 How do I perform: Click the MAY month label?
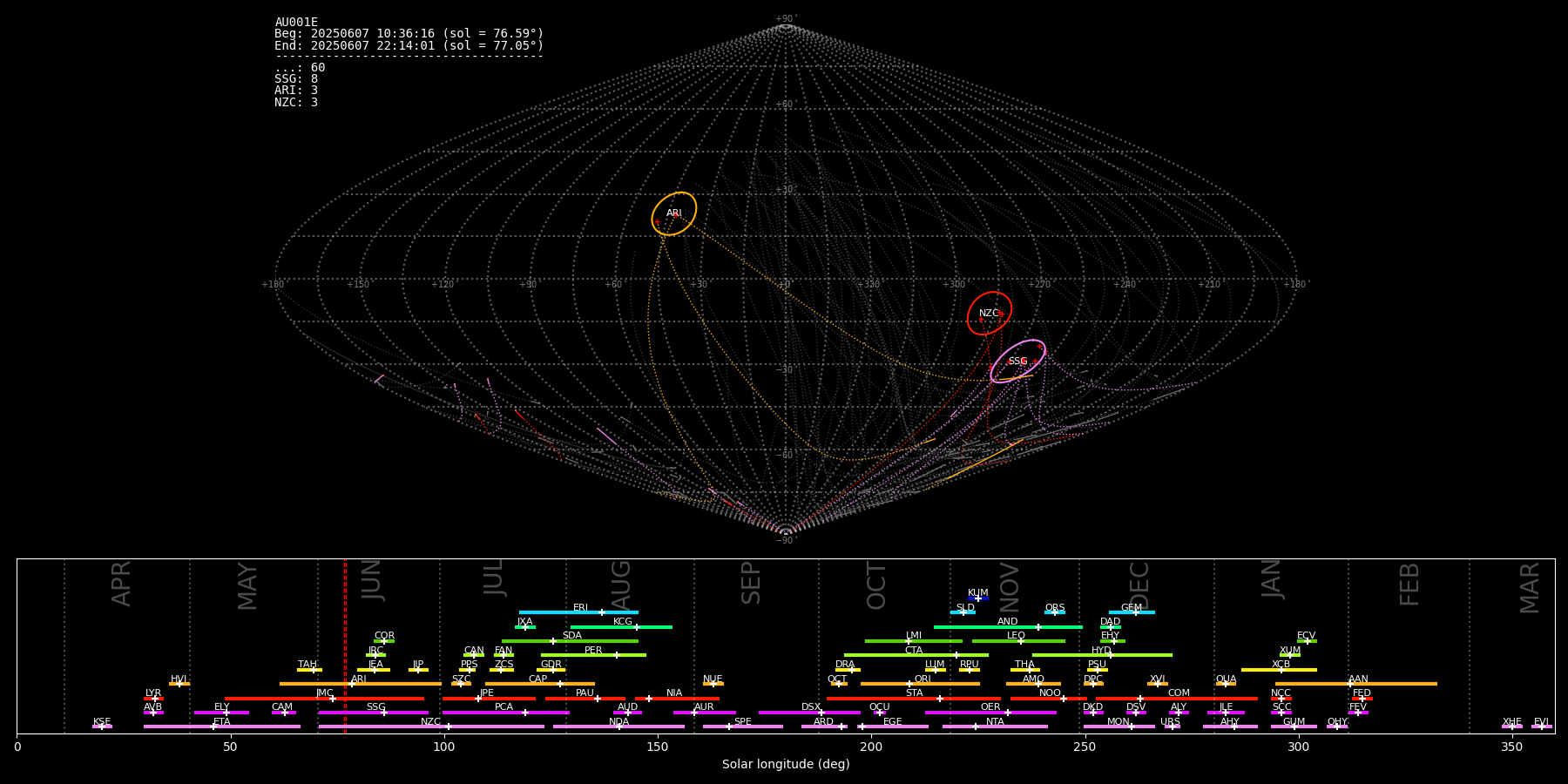pos(247,585)
